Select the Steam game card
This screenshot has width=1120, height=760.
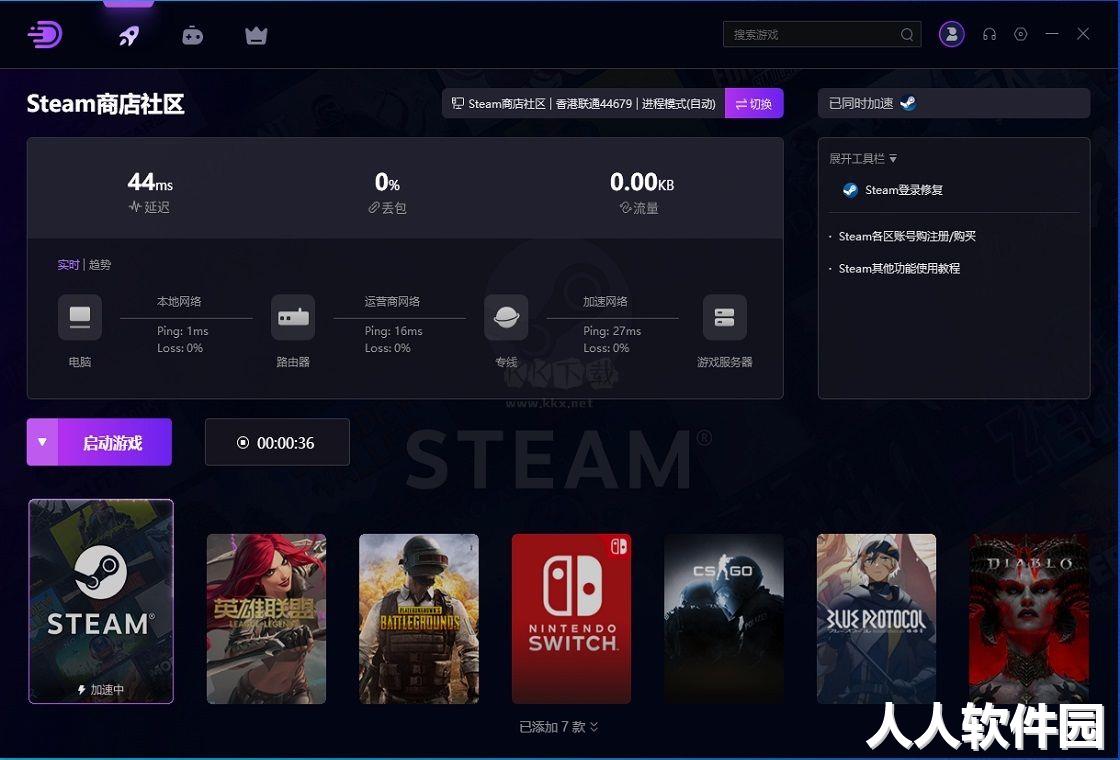coord(101,601)
